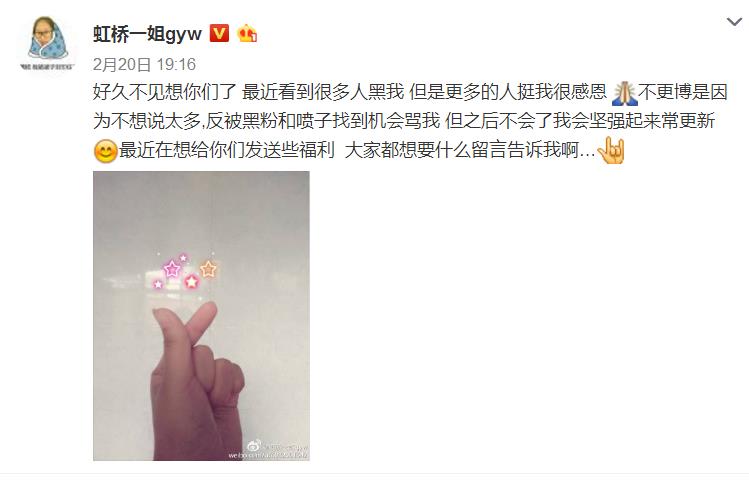The height and width of the screenshot is (482, 749).
Task: Click the crown membership icon
Action: 247,33
